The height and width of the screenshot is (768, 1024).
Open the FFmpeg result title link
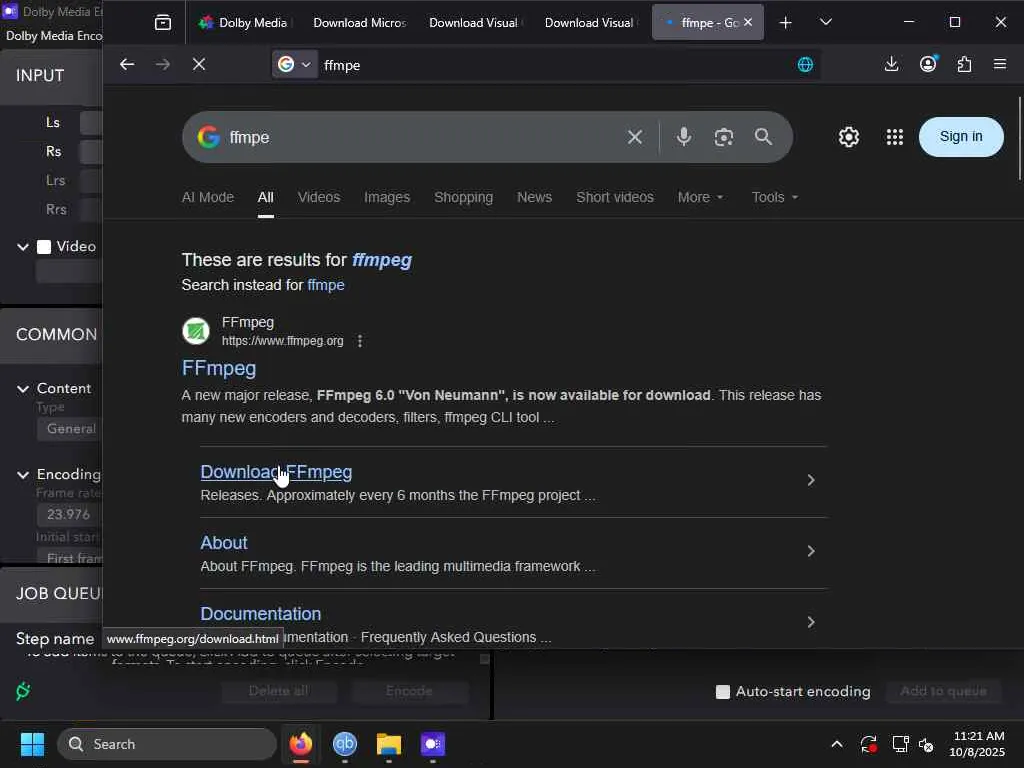(219, 368)
